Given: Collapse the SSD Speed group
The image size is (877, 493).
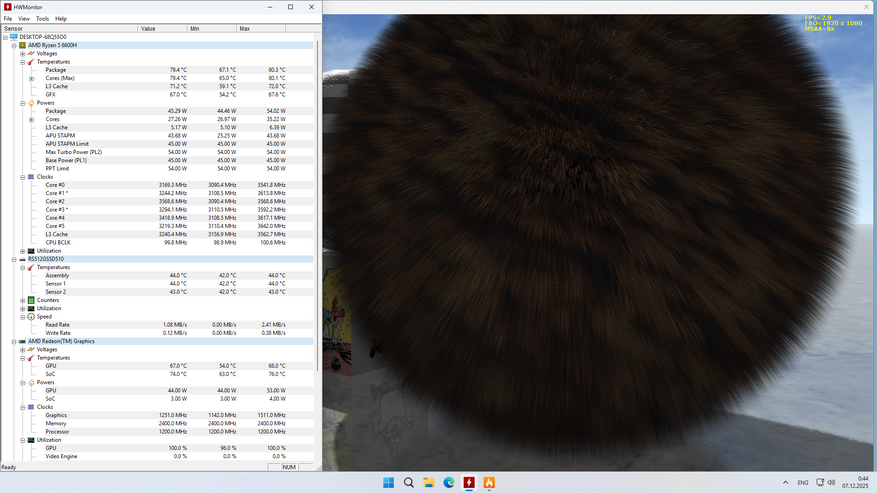Looking at the screenshot, I should tap(23, 317).
